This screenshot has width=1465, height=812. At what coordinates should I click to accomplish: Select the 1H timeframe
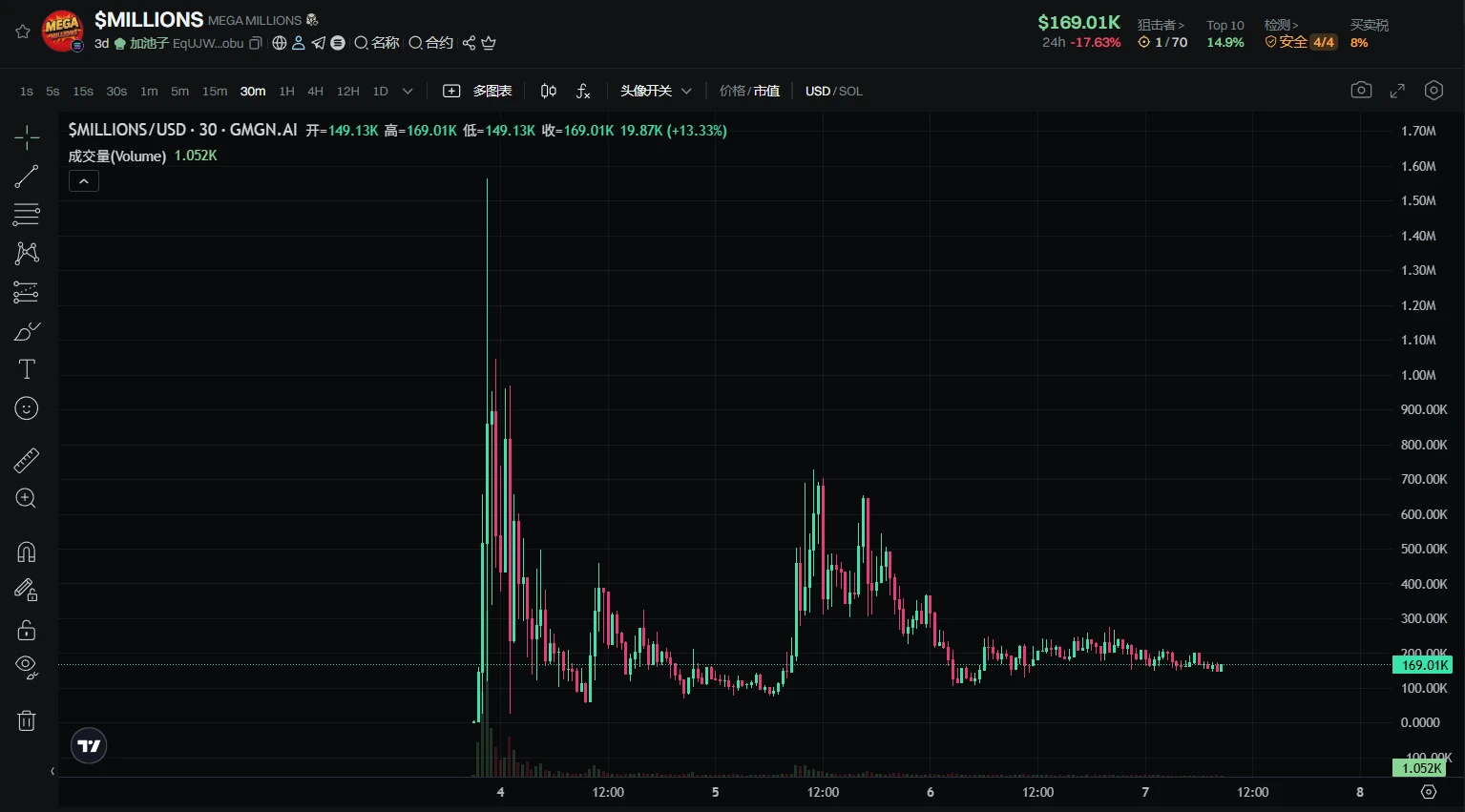(286, 91)
